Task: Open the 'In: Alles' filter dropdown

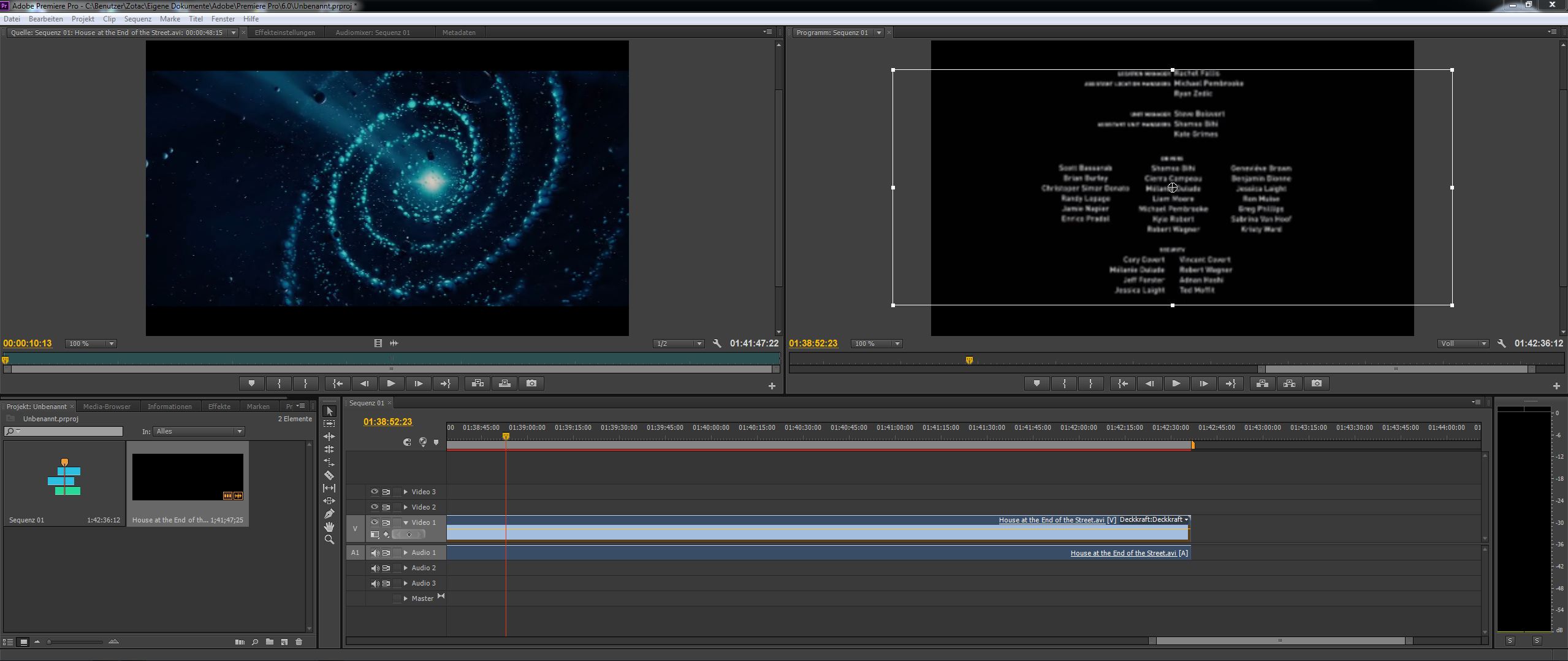Action: 199,432
